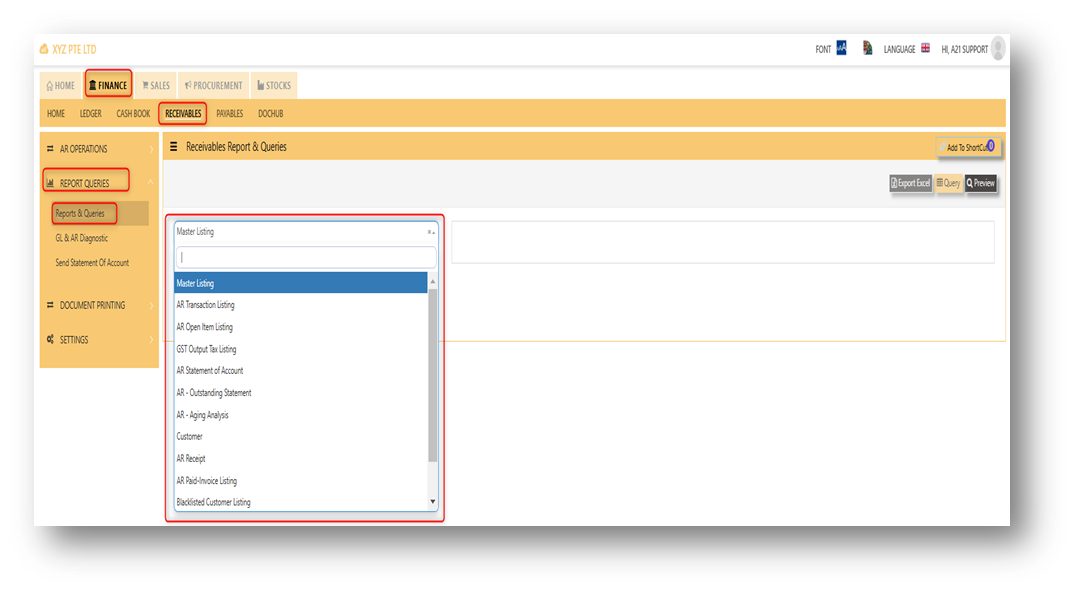Click the hamburger icon beside Receivables Report & Queries
This screenshot has height=592, width=1076.
click(174, 147)
